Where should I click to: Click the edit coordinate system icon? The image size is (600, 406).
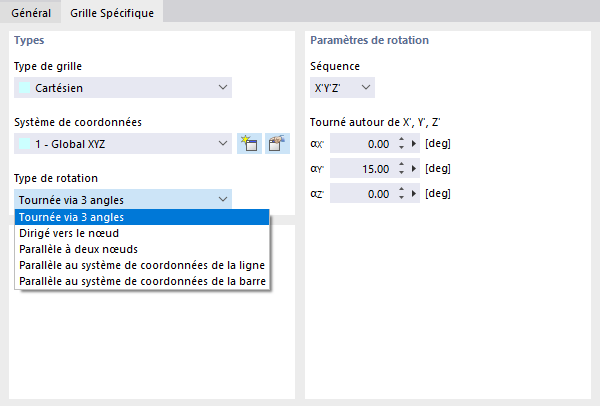coord(277,144)
